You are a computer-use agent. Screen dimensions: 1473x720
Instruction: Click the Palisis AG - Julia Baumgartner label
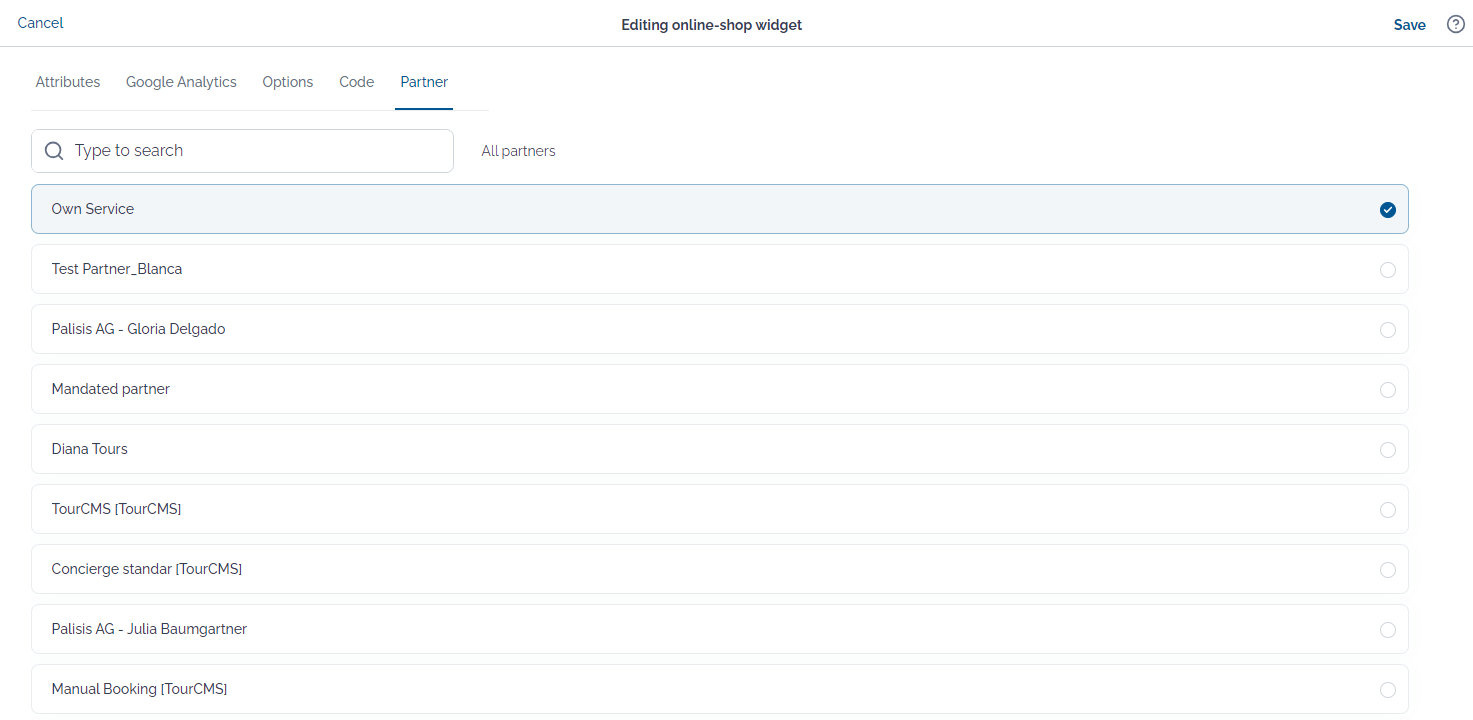click(x=149, y=629)
